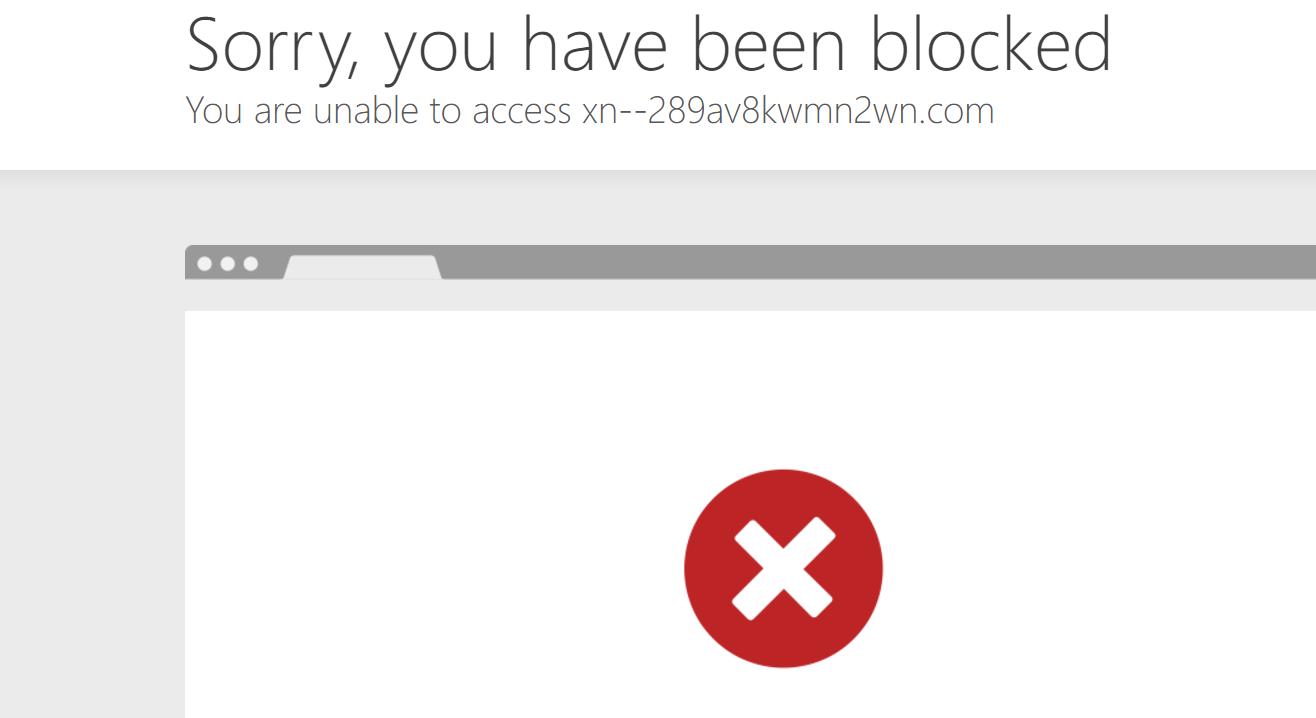The height and width of the screenshot is (718, 1316).
Task: Click the word 'blocked' in the heading
Action: point(991,44)
